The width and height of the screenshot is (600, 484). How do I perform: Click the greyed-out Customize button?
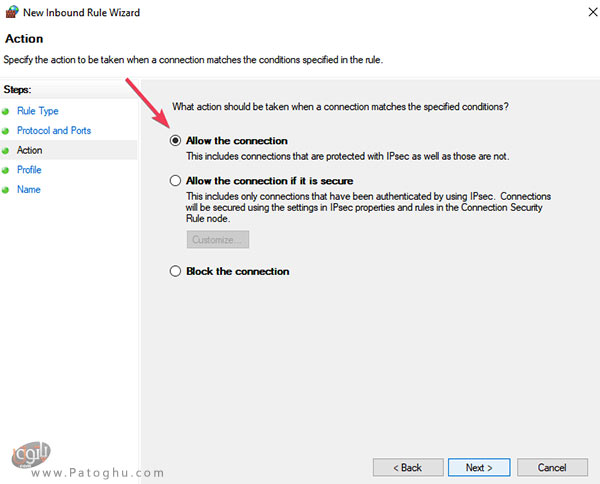click(x=218, y=240)
